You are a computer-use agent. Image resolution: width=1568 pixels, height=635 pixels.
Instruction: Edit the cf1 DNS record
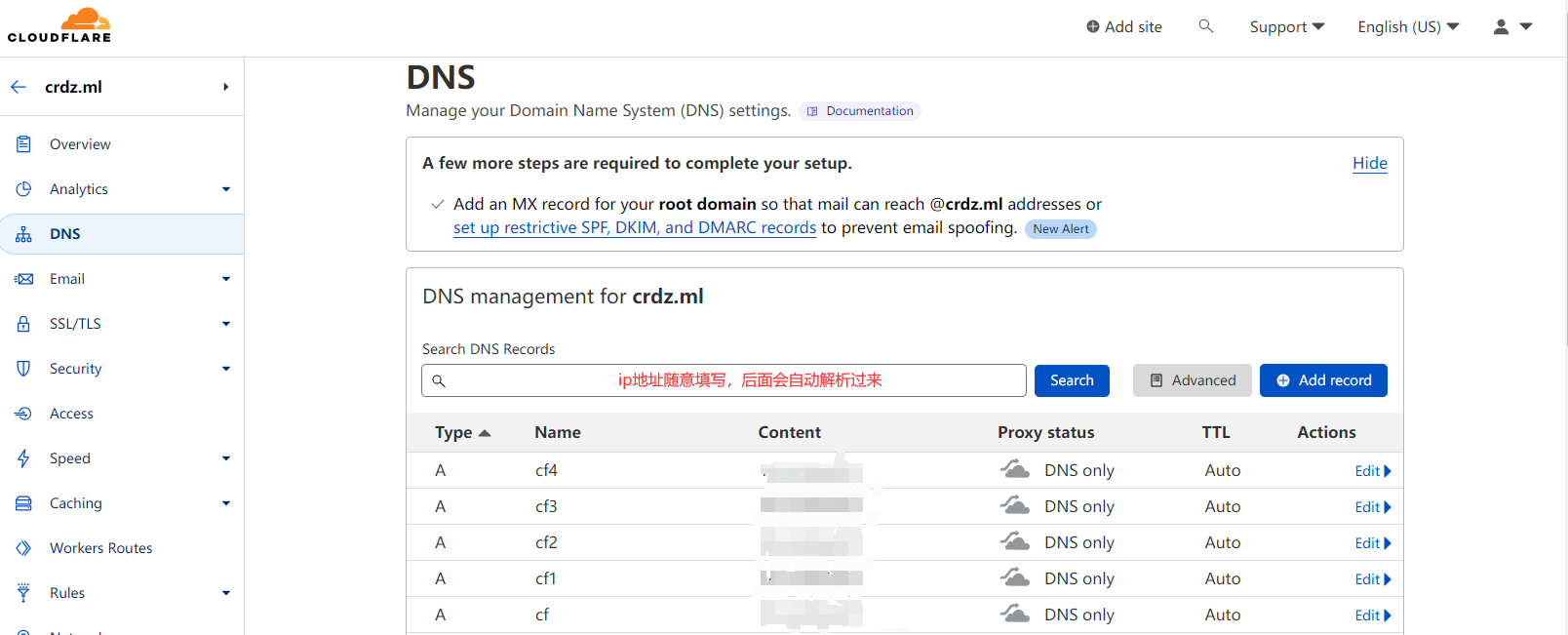tap(1373, 579)
